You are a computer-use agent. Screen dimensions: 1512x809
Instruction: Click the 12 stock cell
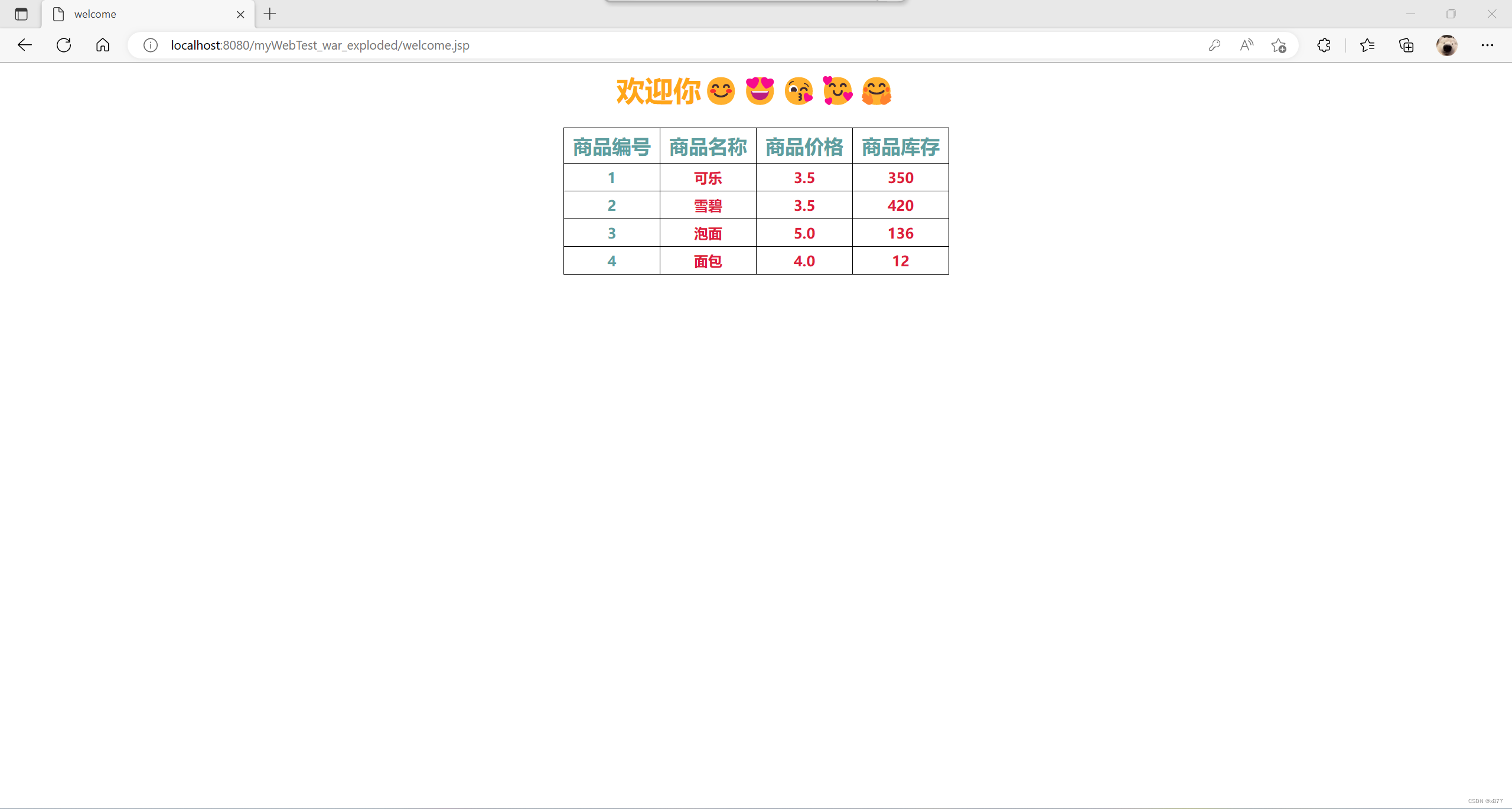[x=901, y=260]
